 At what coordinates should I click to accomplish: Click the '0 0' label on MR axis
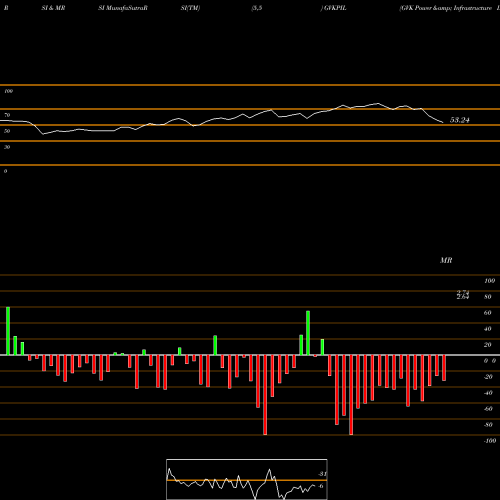[x=490, y=361]
